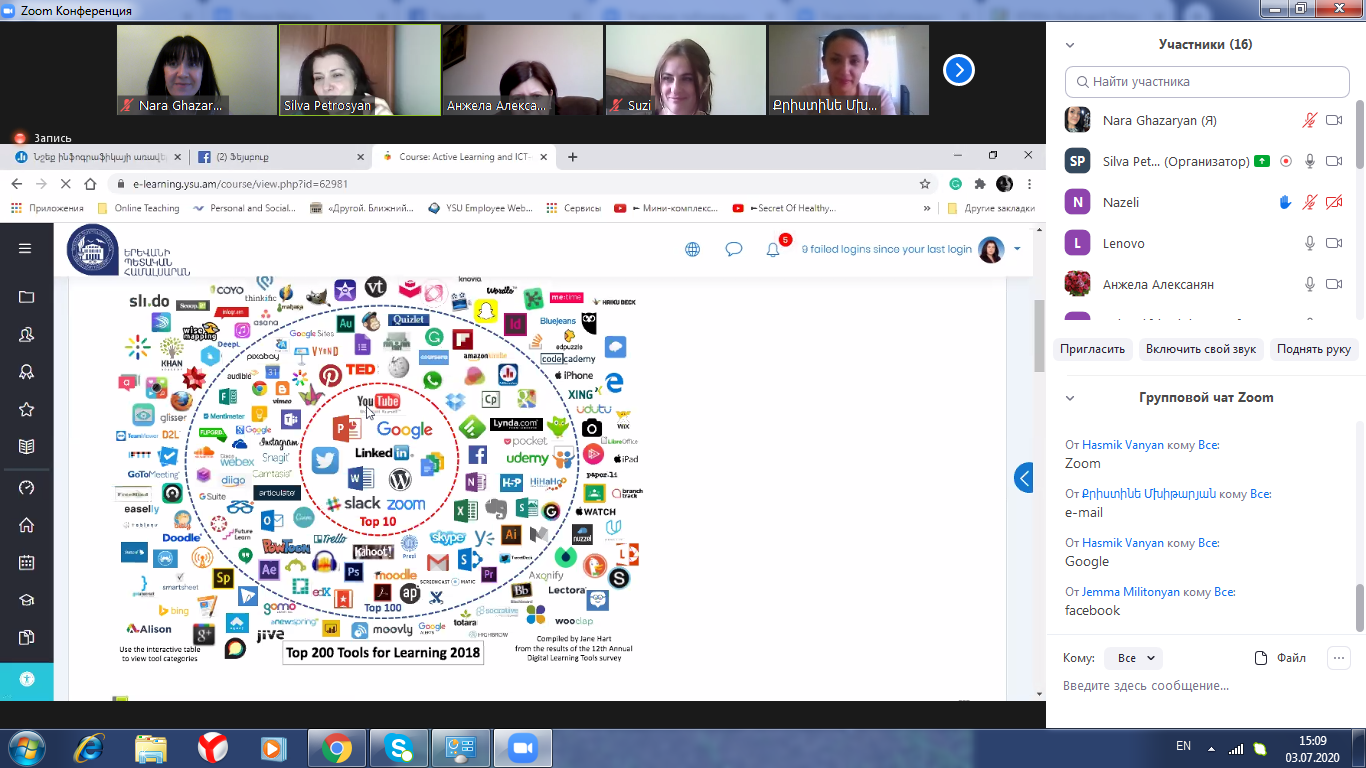Toggle Lenovo's microphone in the participants list
The height and width of the screenshot is (768, 1366).
click(x=1309, y=243)
